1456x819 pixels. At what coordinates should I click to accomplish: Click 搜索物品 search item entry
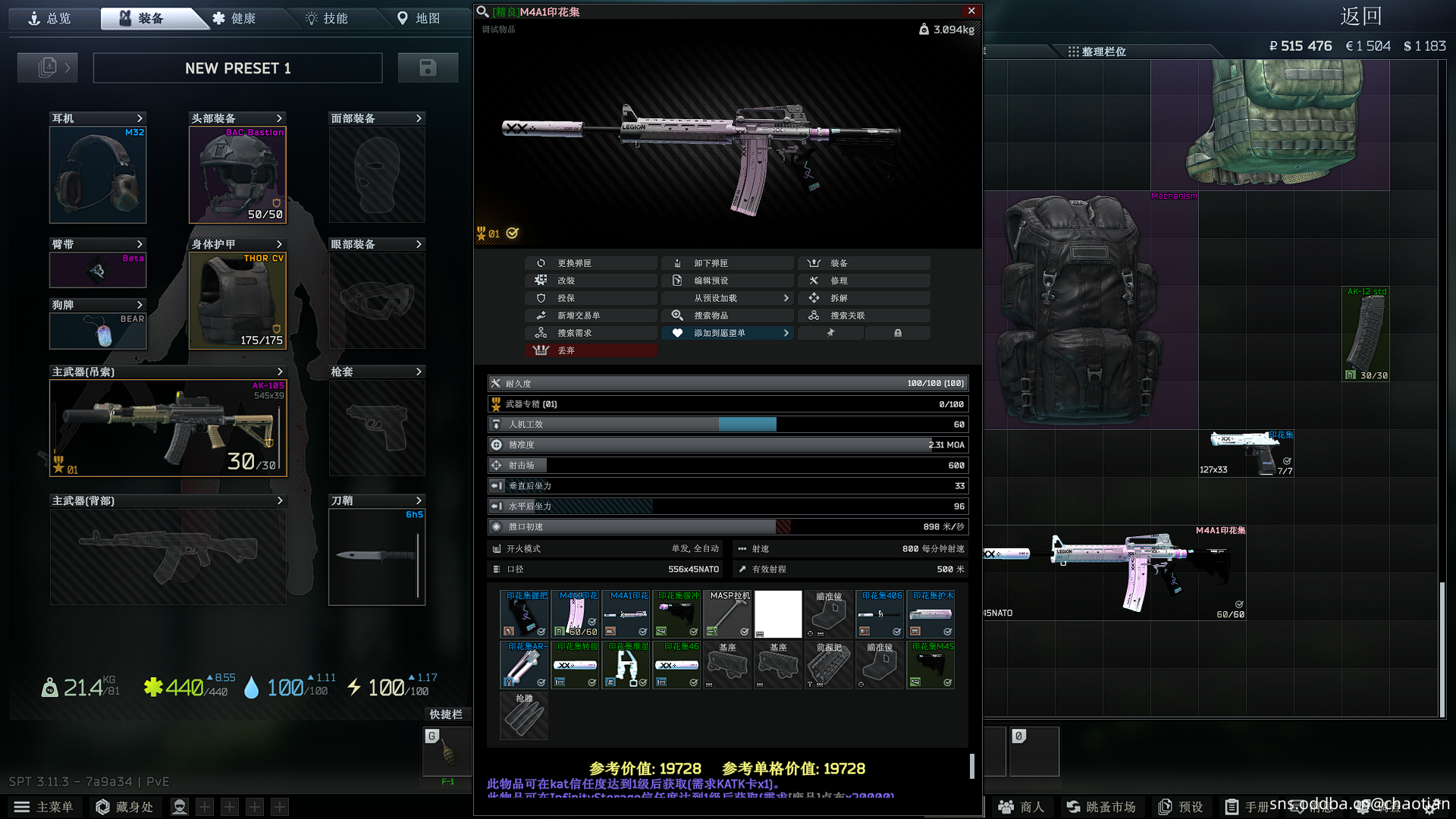point(727,315)
